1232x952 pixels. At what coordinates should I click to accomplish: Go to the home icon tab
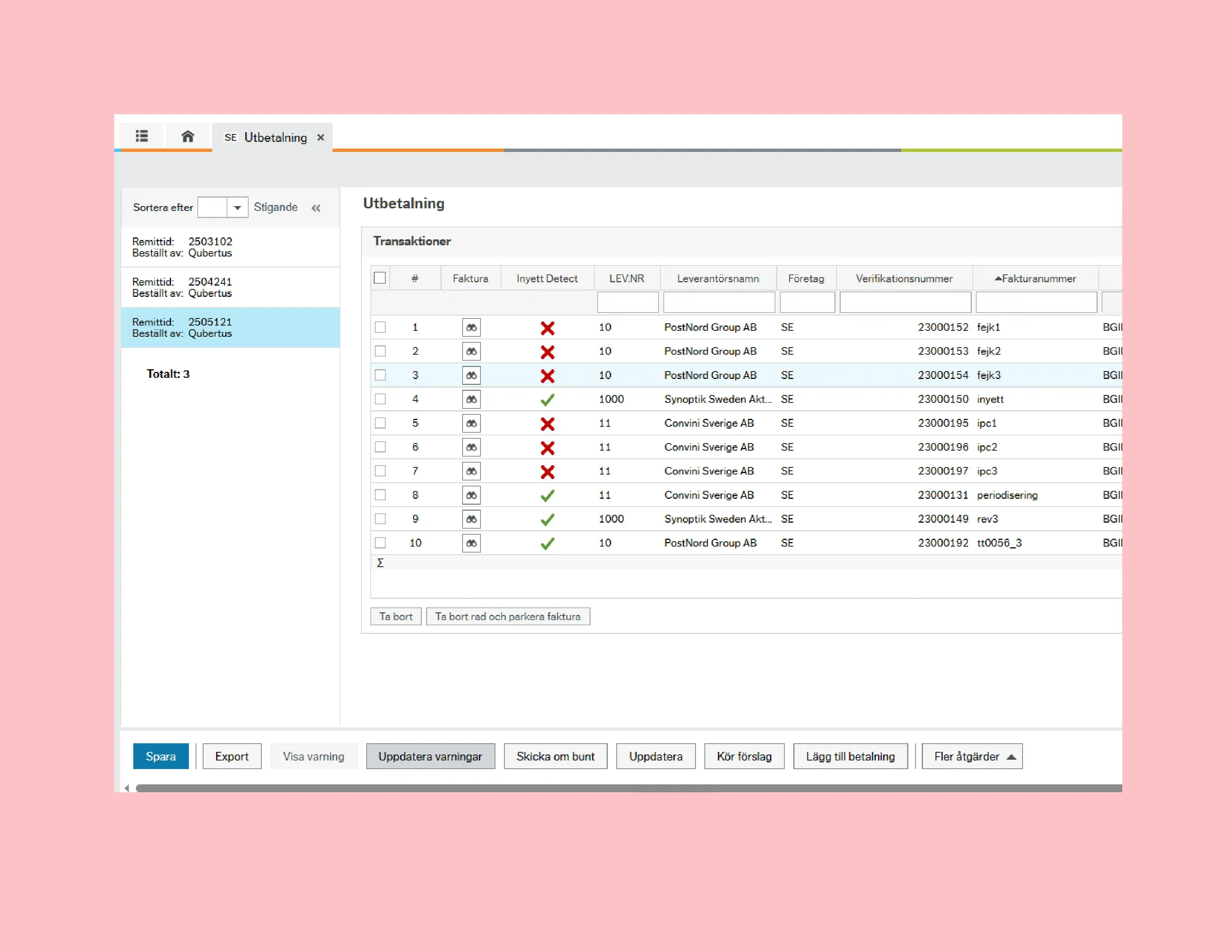coord(188,137)
